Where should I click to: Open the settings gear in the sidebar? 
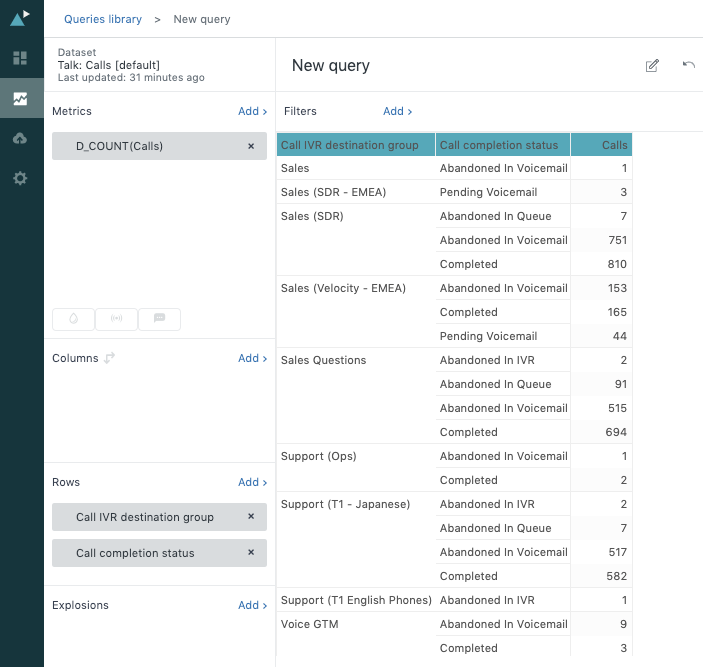20,178
